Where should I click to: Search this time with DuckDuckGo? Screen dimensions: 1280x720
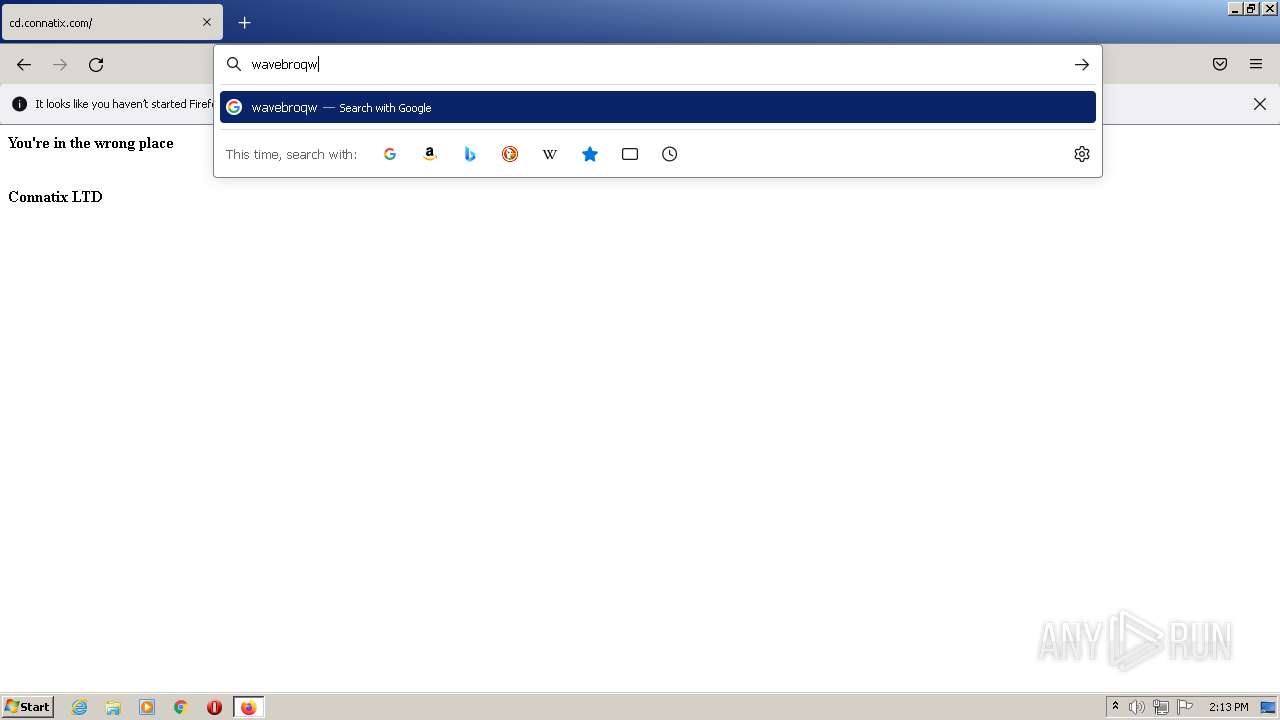(510, 154)
